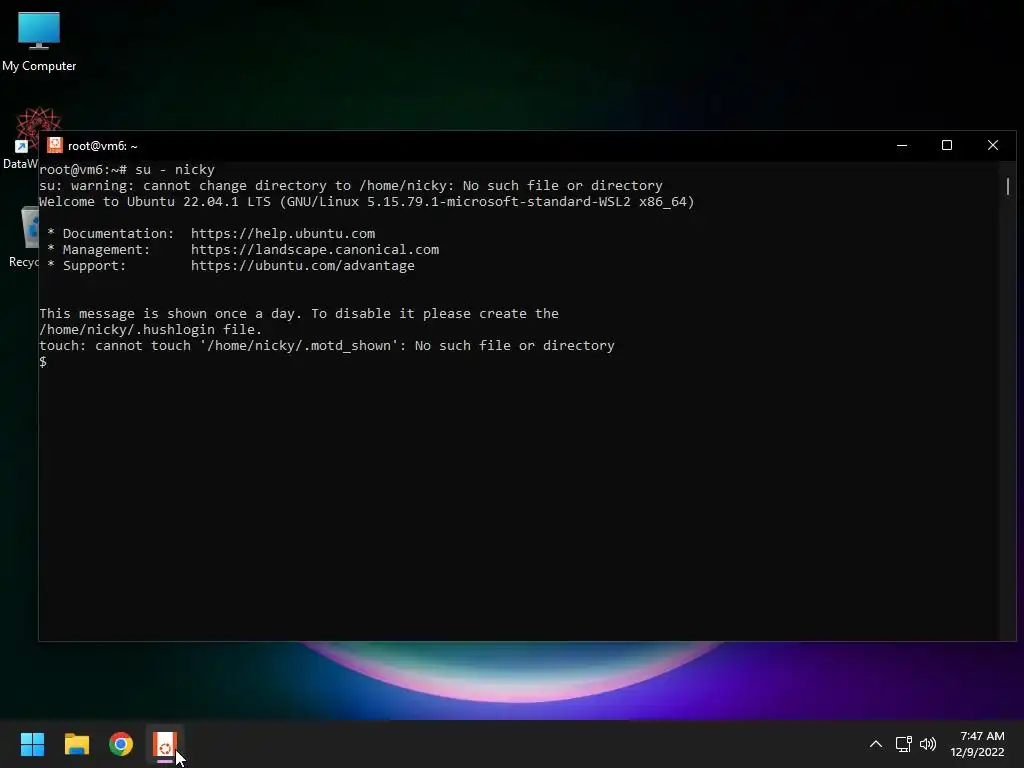Click the 'su: warning: cannot change directory' line
The image size is (1024, 768).
pyautogui.click(x=351, y=185)
